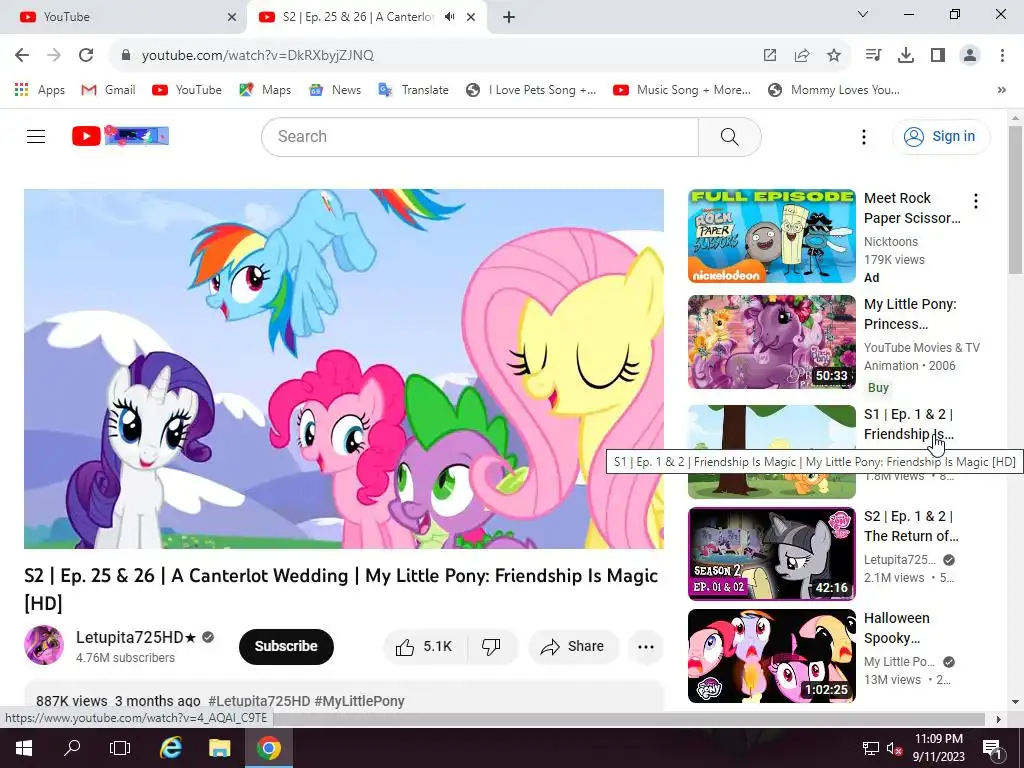Click S1 Ep. 1 & 2 Friendship title
This screenshot has height=768, width=1024.
(909, 424)
